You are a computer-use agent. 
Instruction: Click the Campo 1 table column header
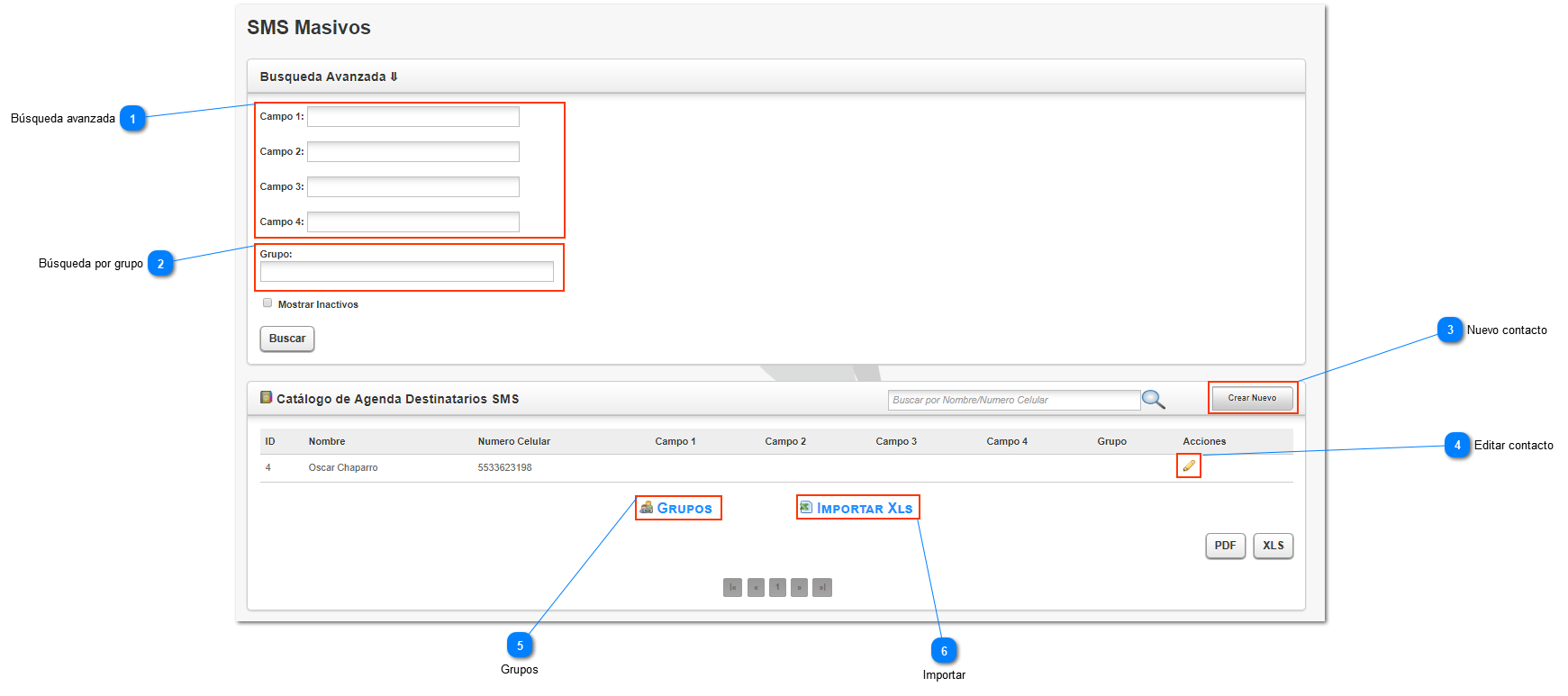[x=675, y=441]
